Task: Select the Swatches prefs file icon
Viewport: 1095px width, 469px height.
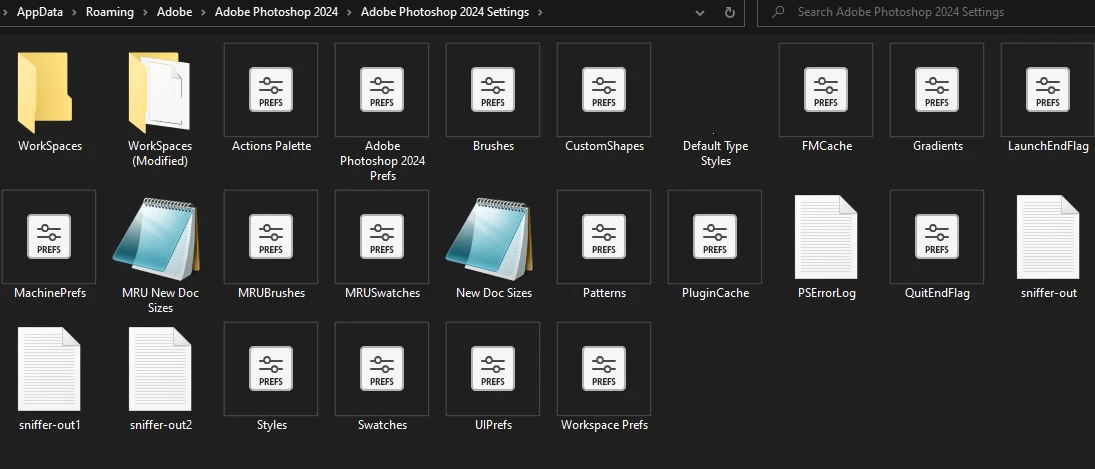Action: (382, 369)
